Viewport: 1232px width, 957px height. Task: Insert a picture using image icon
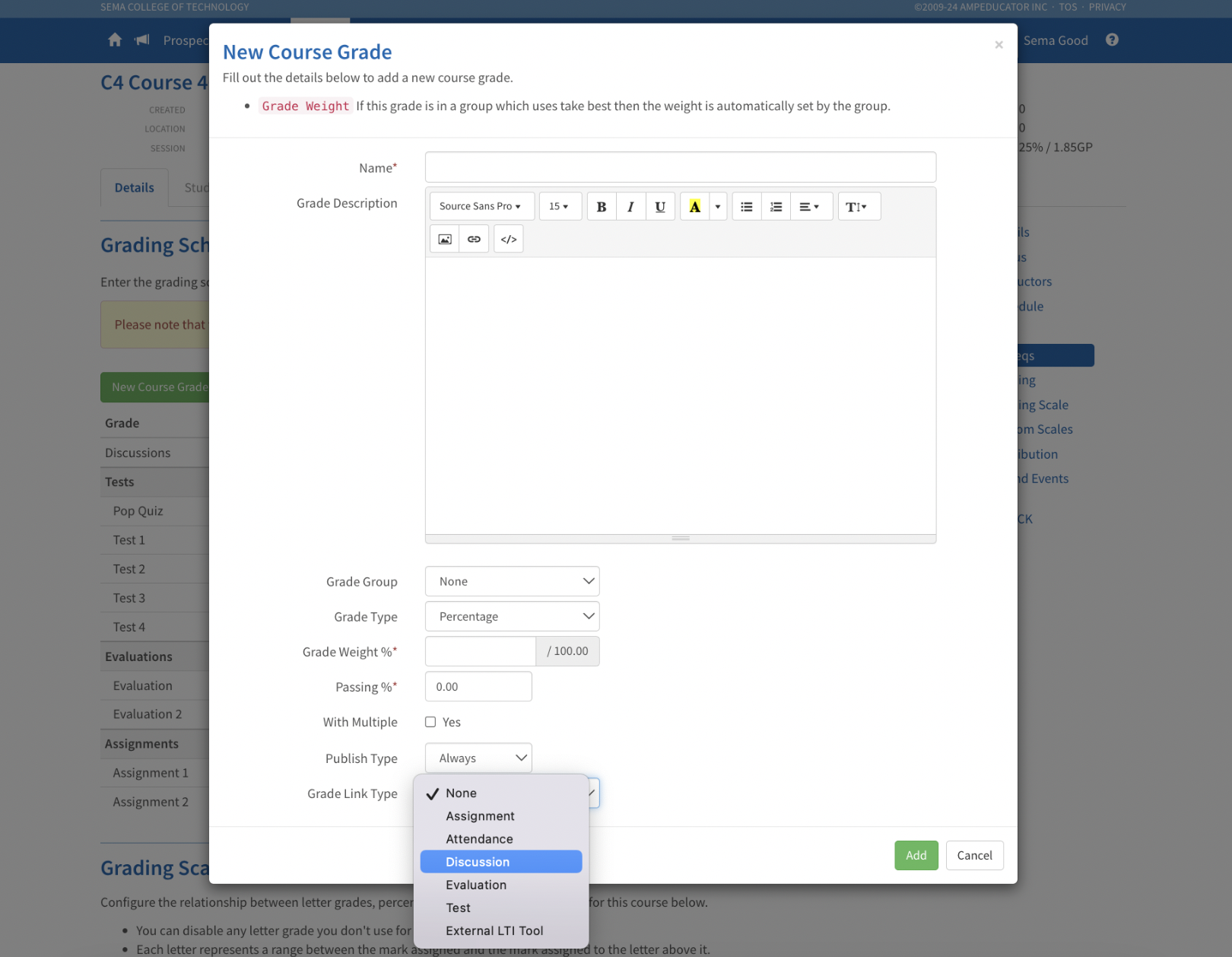(445, 240)
